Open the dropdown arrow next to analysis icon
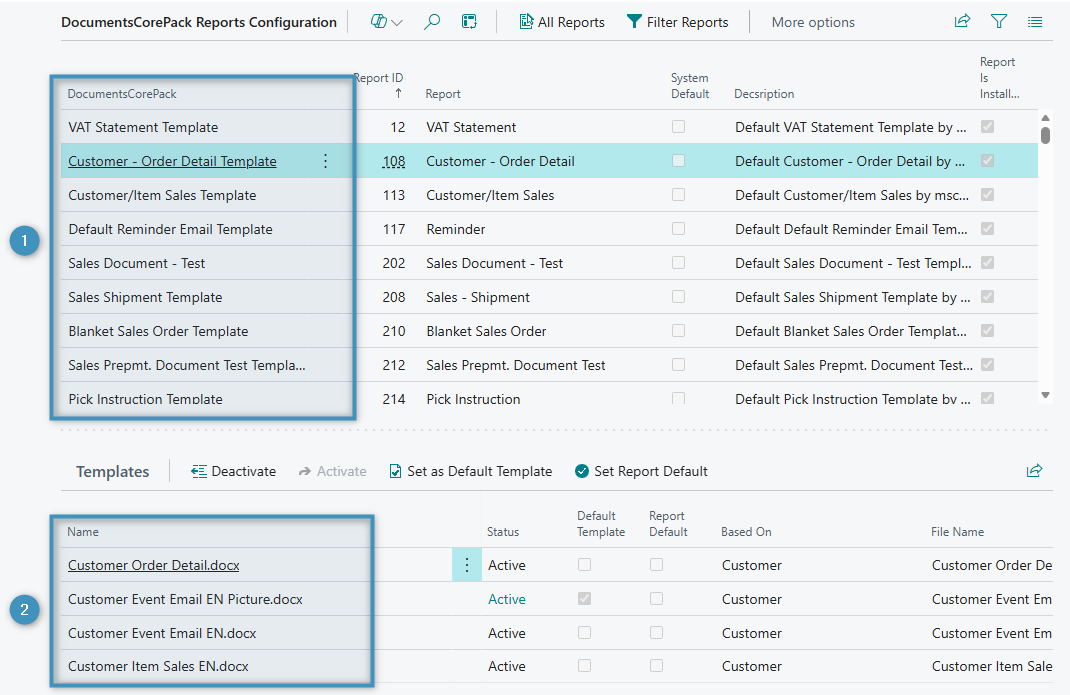The height and width of the screenshot is (695, 1070). coord(397,23)
